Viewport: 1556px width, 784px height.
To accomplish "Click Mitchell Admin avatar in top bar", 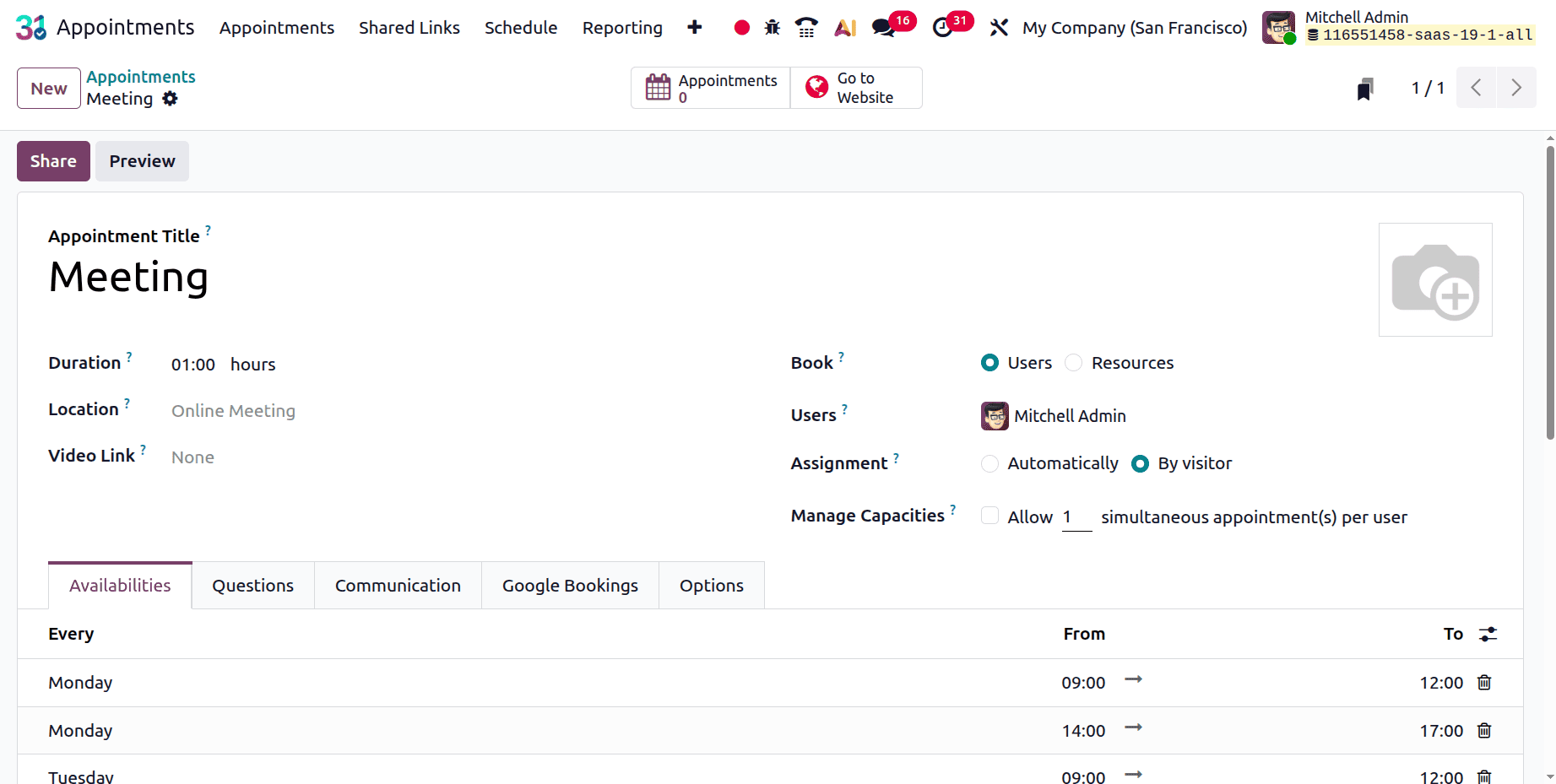I will tap(1278, 28).
